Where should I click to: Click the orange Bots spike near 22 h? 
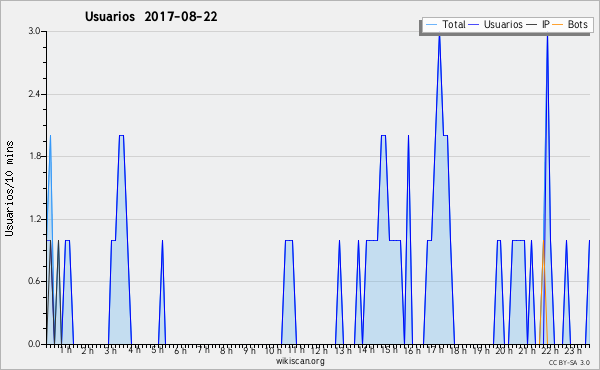543,292
